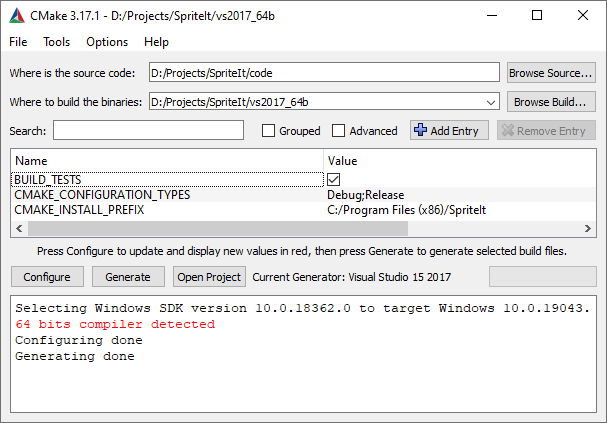Open the Help menu
Image resolution: width=607 pixels, height=423 pixels.
click(156, 42)
